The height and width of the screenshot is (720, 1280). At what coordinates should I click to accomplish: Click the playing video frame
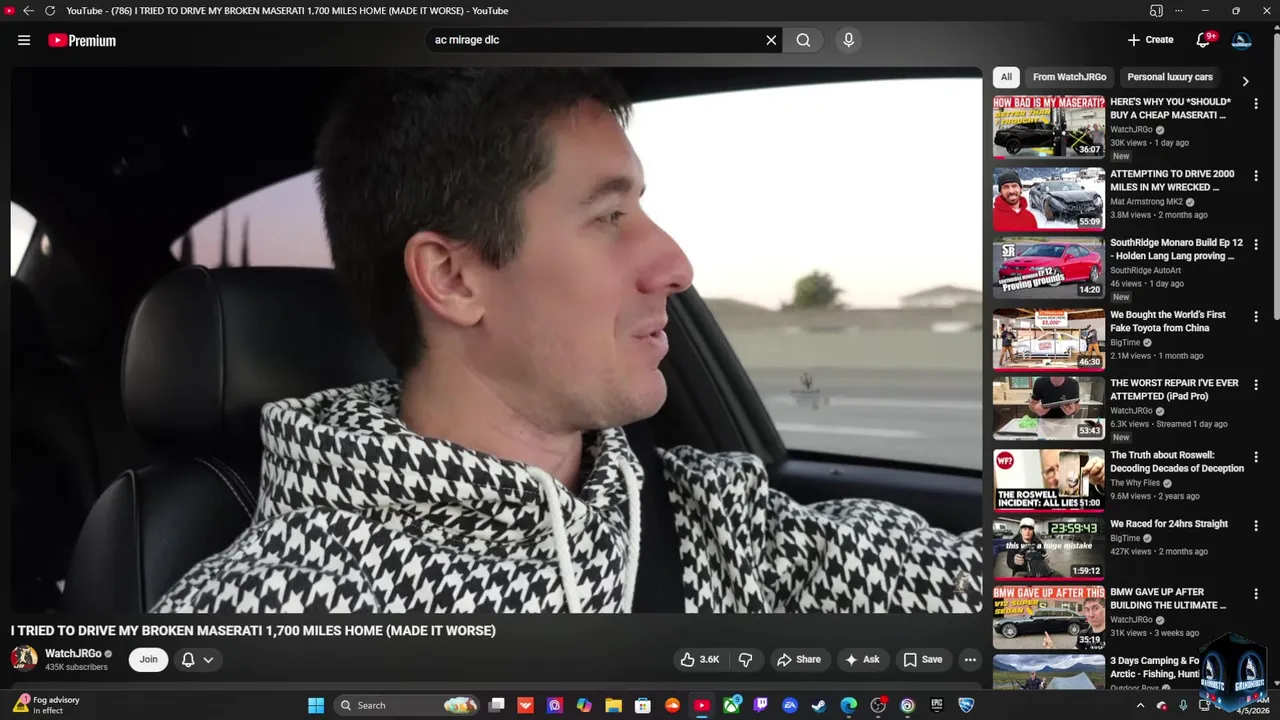tap(497, 340)
